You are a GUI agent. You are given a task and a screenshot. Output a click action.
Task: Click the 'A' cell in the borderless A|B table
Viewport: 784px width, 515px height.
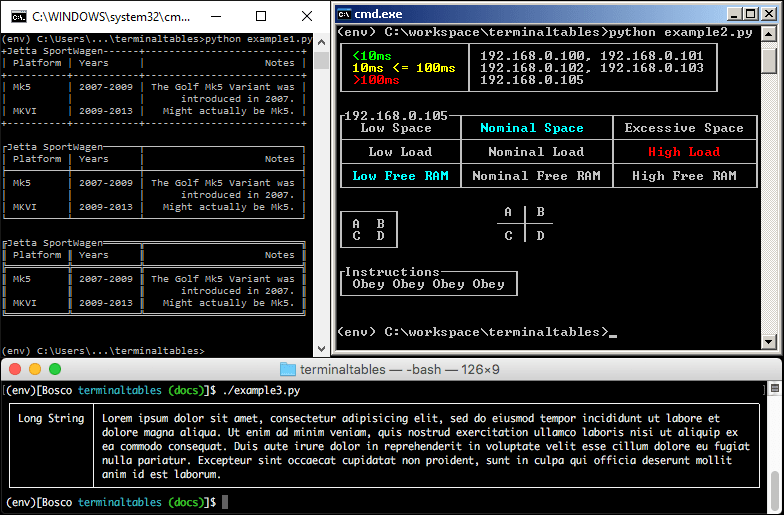point(508,212)
